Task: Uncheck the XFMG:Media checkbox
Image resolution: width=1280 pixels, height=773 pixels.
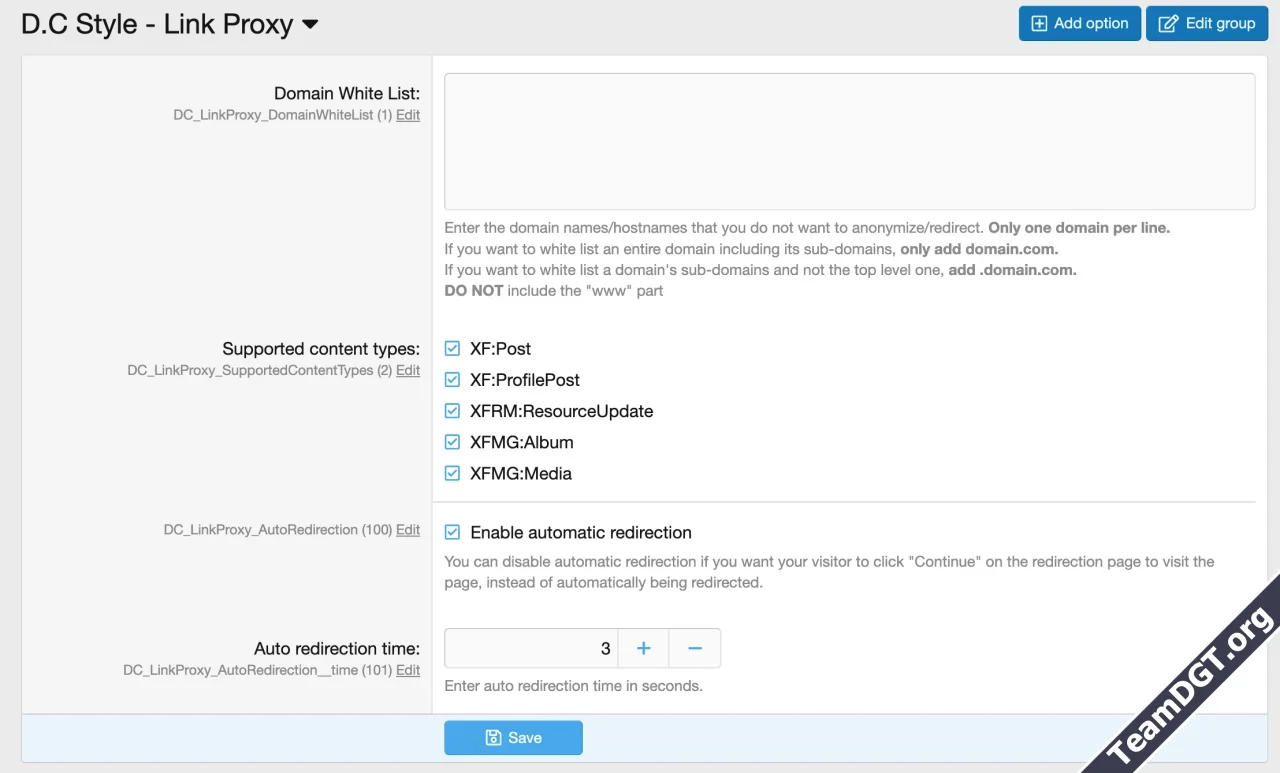Action: 453,473
